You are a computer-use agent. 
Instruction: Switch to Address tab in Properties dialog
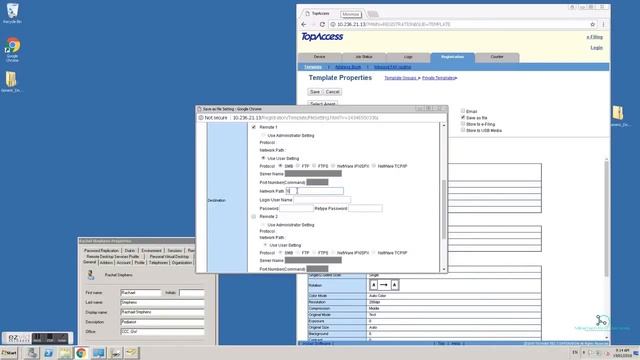pos(106,263)
